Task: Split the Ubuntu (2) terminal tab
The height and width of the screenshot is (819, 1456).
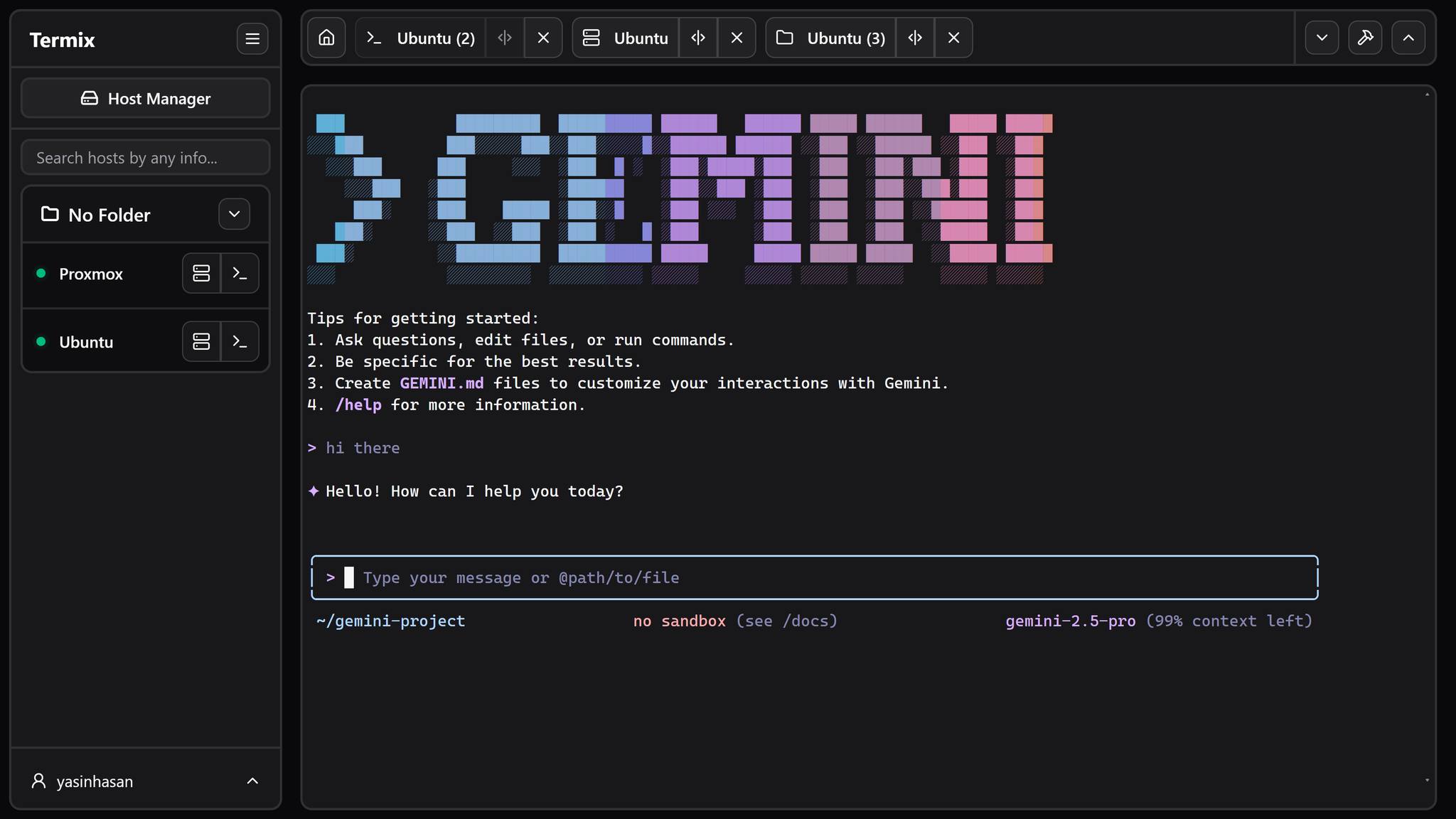Action: [505, 38]
